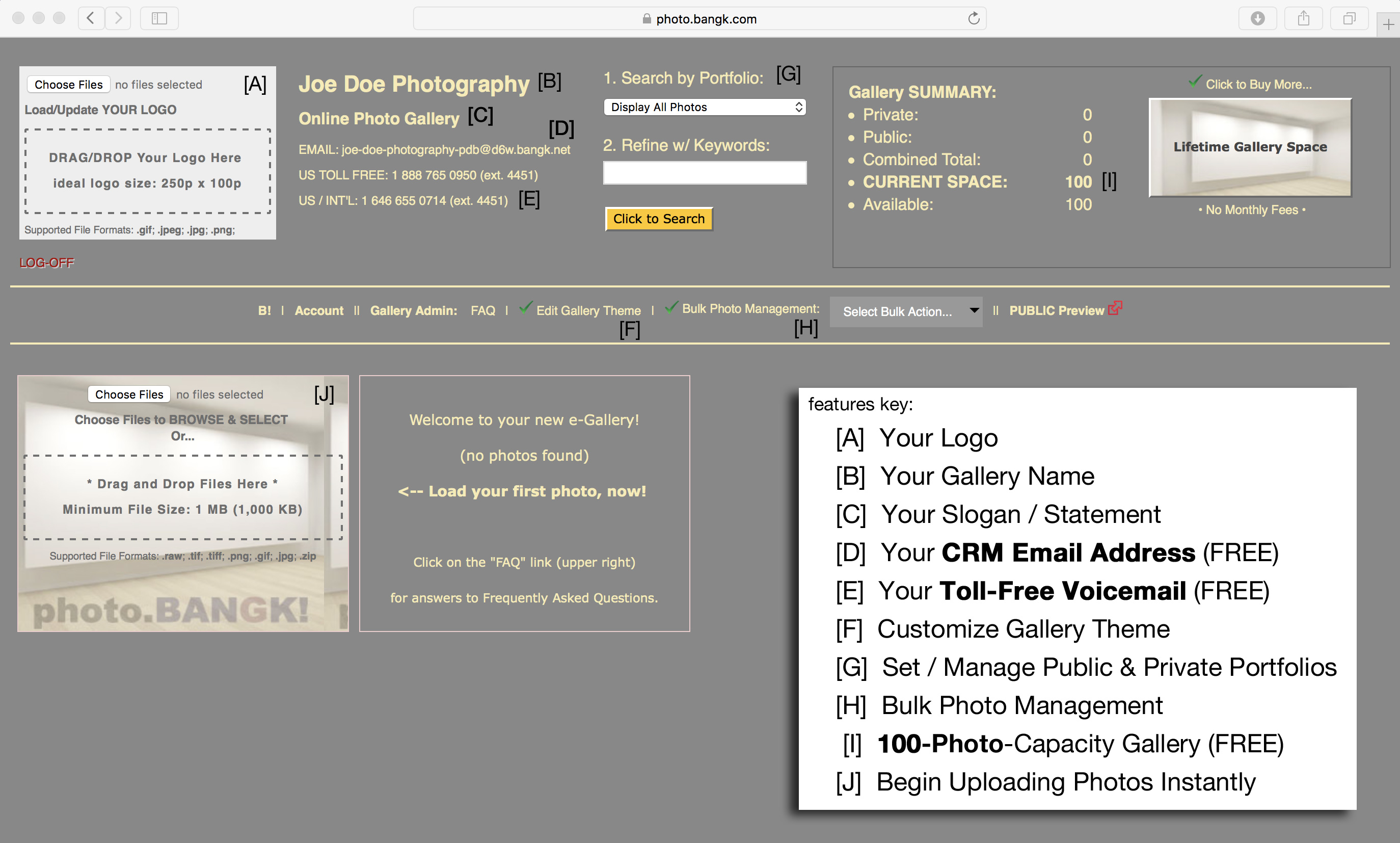Open the FAQ link
Viewport: 1400px width, 843px height.
[x=482, y=311]
